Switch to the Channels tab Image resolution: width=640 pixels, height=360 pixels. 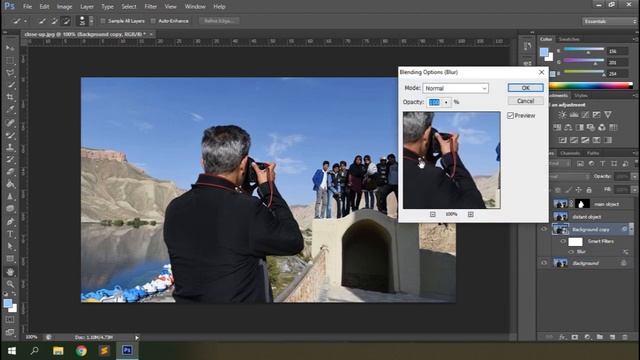570,153
